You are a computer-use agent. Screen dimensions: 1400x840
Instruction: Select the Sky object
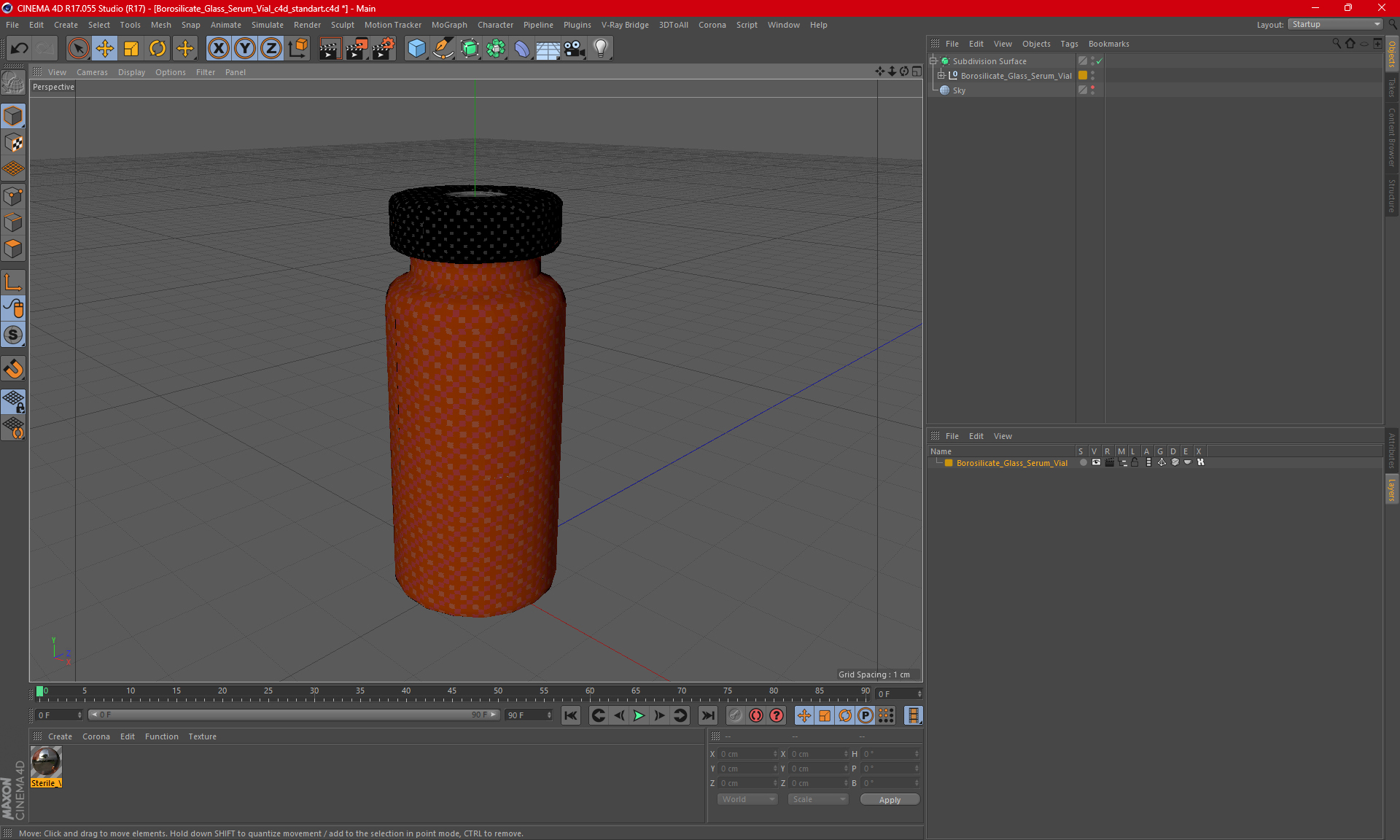click(x=958, y=90)
